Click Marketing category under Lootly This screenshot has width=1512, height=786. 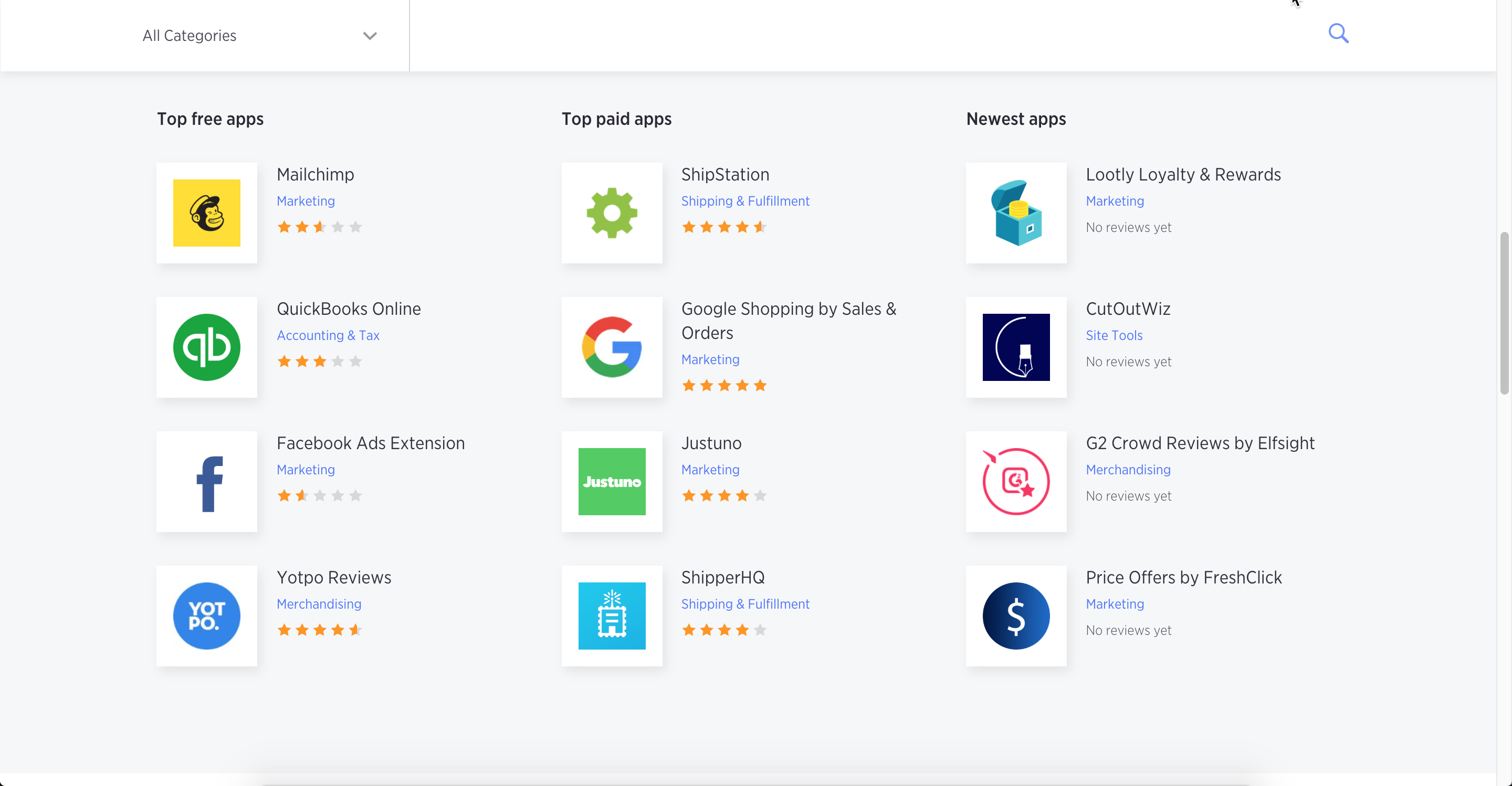[1115, 201]
